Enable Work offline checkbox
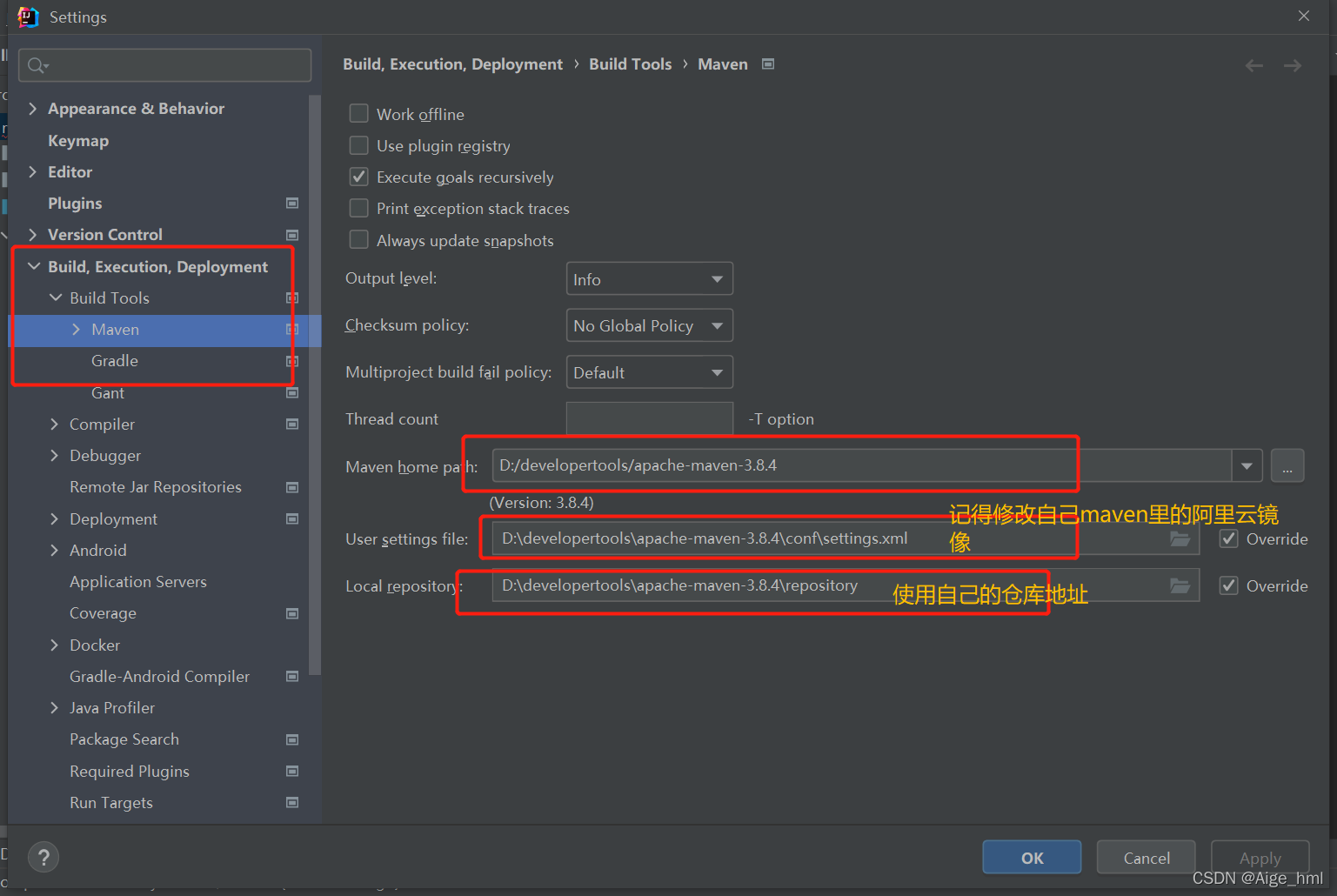Viewport: 1337px width, 896px height. (358, 114)
